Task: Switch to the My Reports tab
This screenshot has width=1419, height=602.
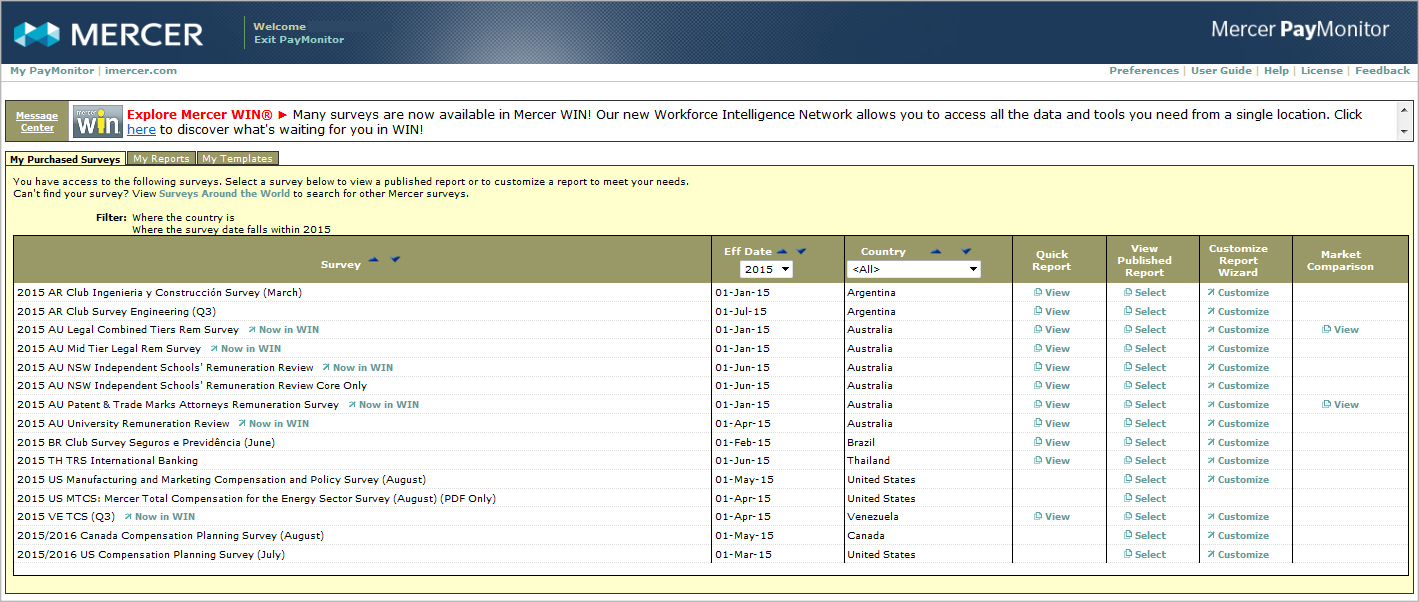Action: (161, 158)
